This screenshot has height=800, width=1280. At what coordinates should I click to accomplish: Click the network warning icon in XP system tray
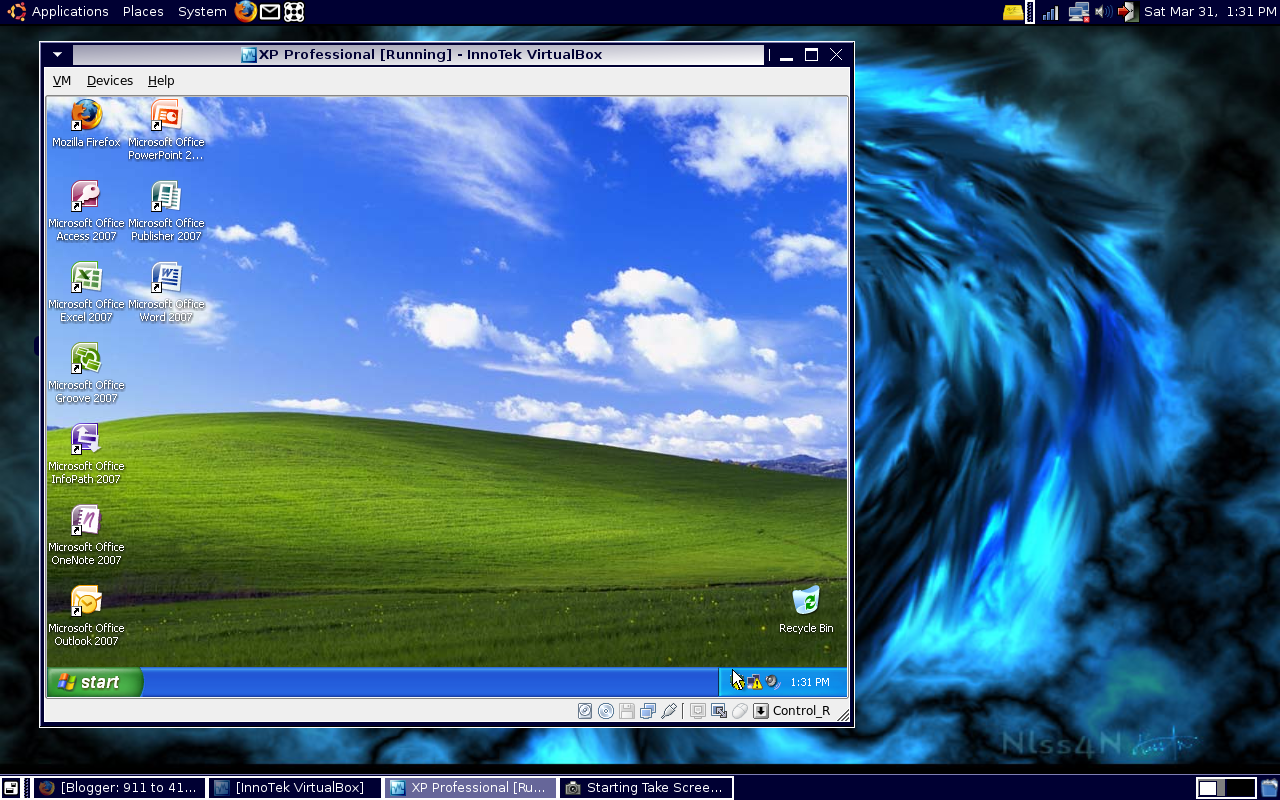click(x=755, y=682)
